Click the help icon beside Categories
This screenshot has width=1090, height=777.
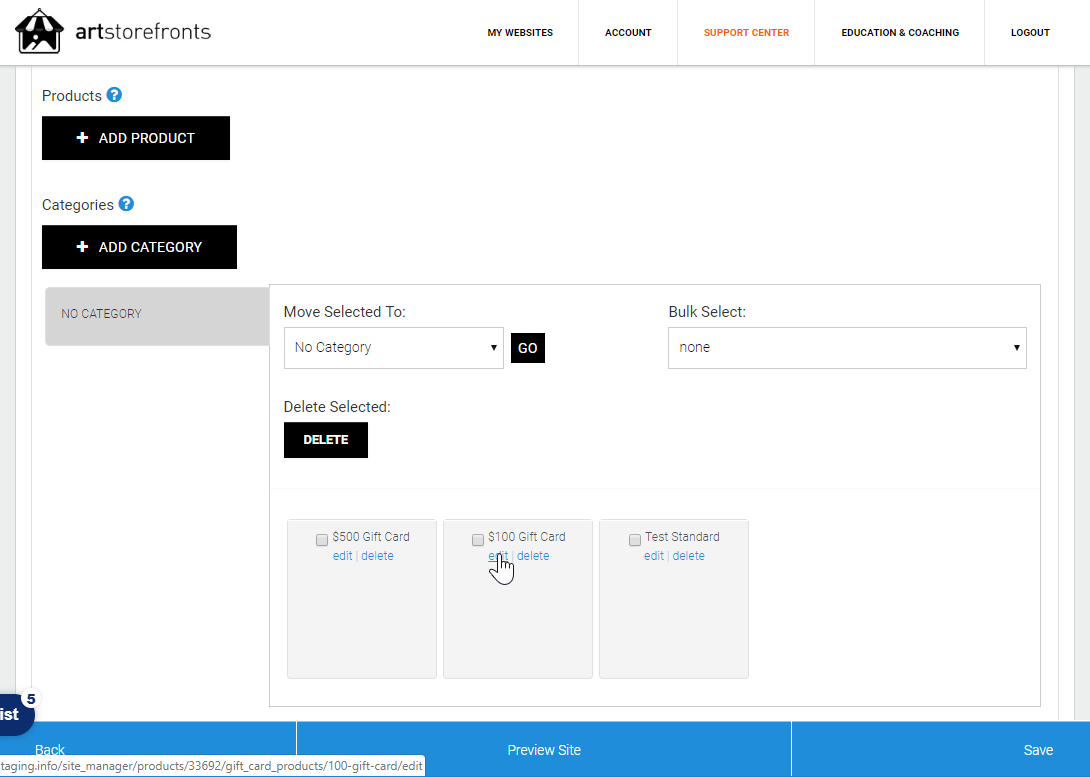(126, 204)
